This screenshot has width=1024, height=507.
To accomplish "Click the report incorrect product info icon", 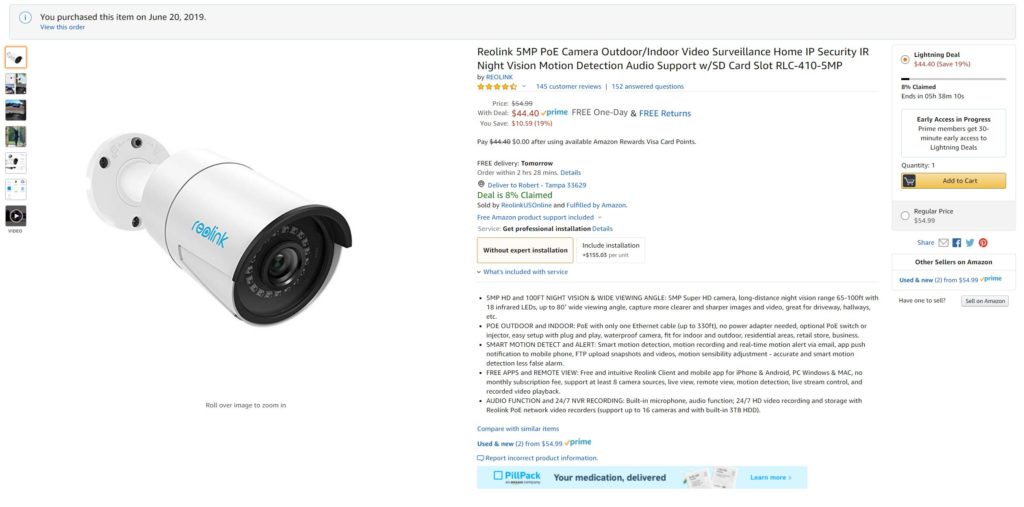I will [481, 458].
